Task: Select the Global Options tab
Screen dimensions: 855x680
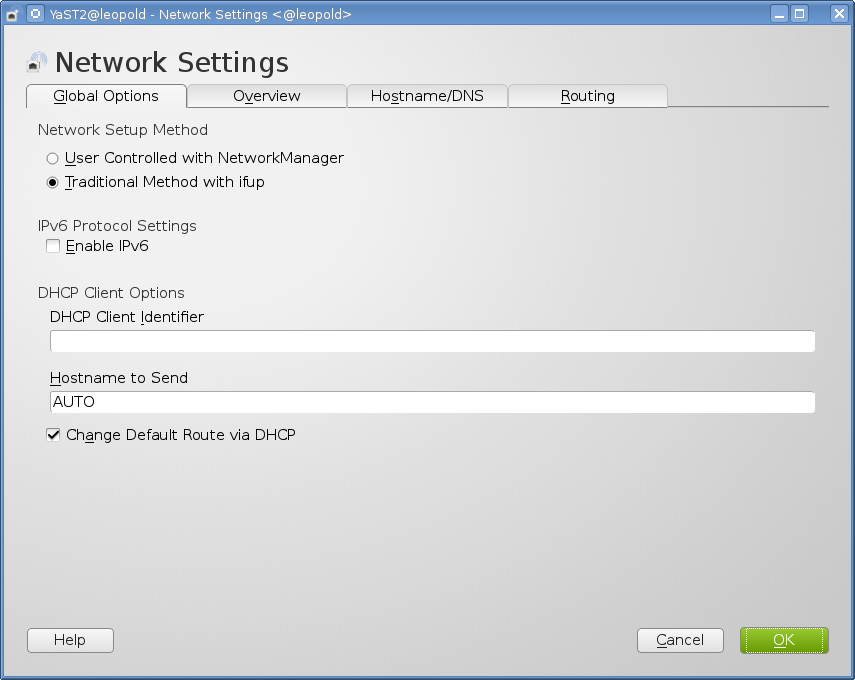Action: (106, 96)
